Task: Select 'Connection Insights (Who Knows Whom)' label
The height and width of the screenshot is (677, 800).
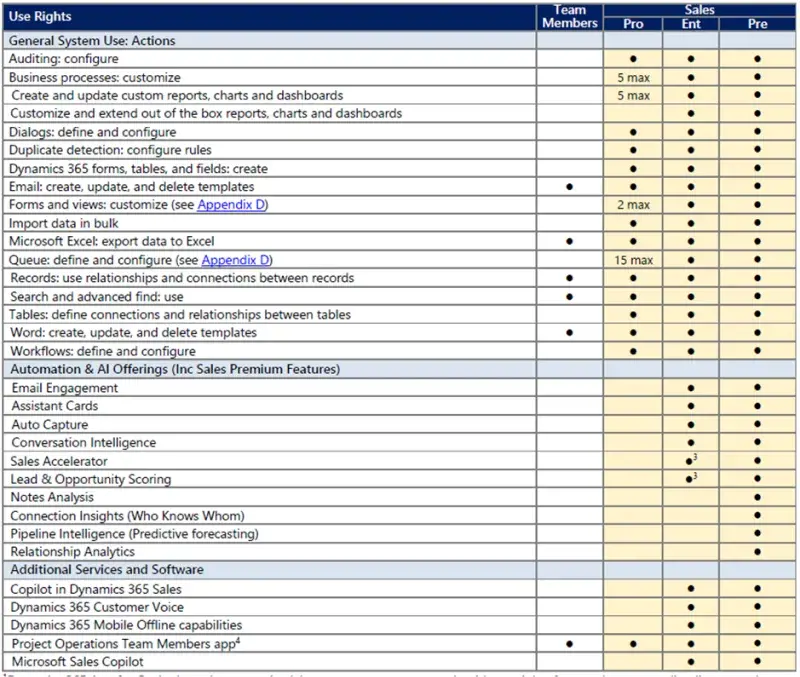Action: [x=127, y=516]
